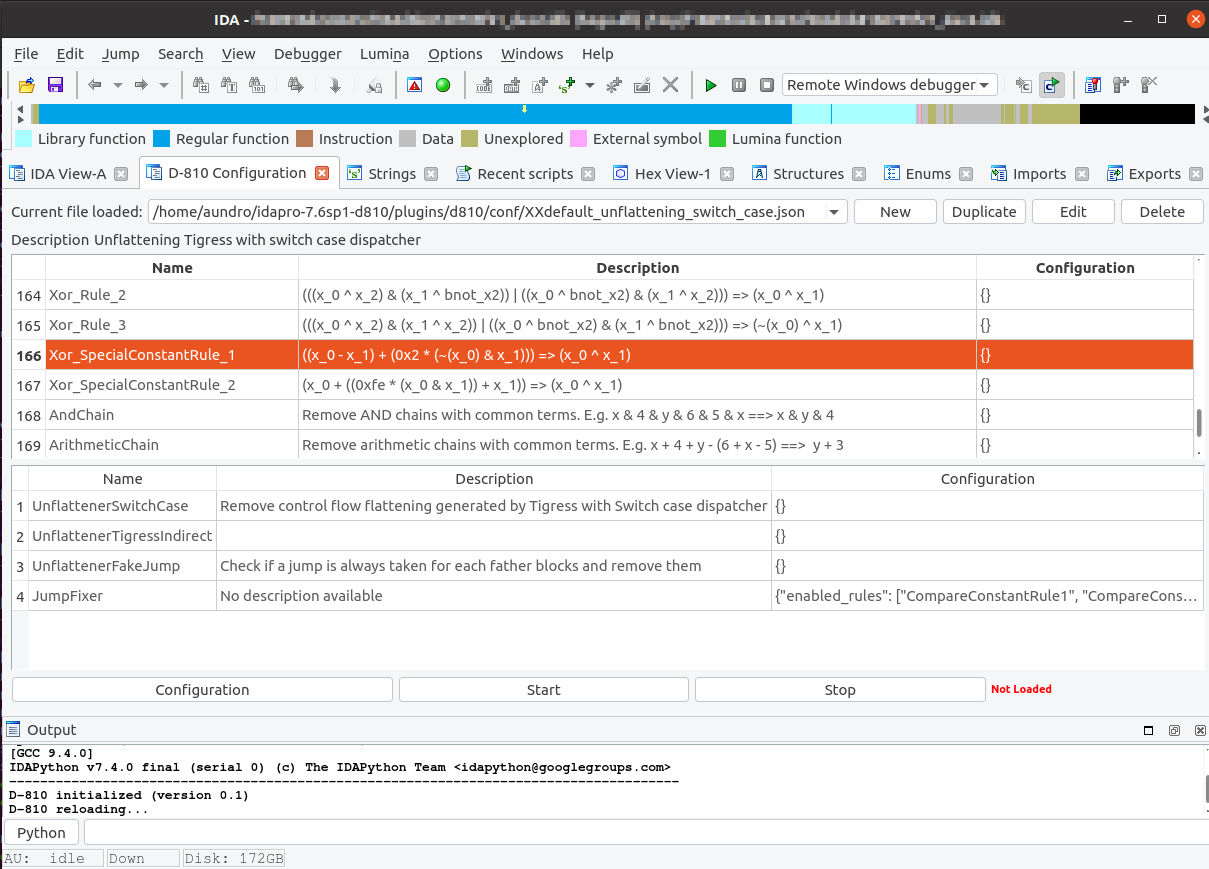Switch to the Hex View-1 tab
The height and width of the screenshot is (869, 1209).
(x=672, y=174)
